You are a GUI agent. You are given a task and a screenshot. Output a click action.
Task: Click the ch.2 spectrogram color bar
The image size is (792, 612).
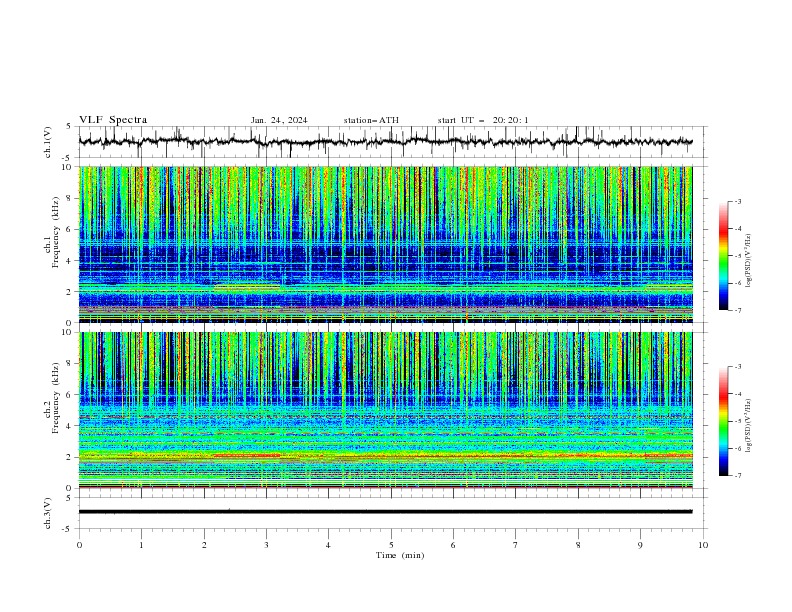pos(723,421)
